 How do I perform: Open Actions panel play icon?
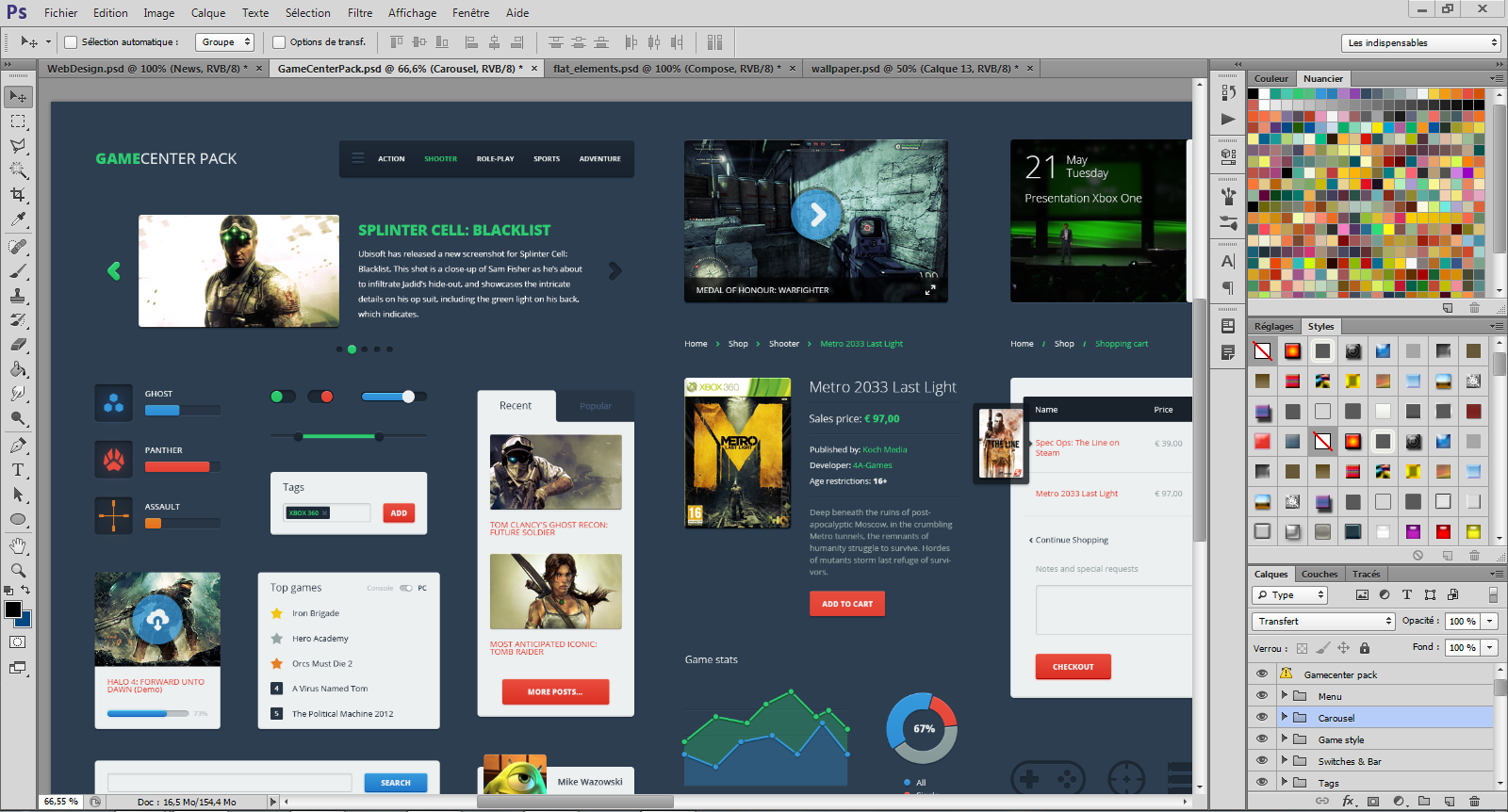1228,119
